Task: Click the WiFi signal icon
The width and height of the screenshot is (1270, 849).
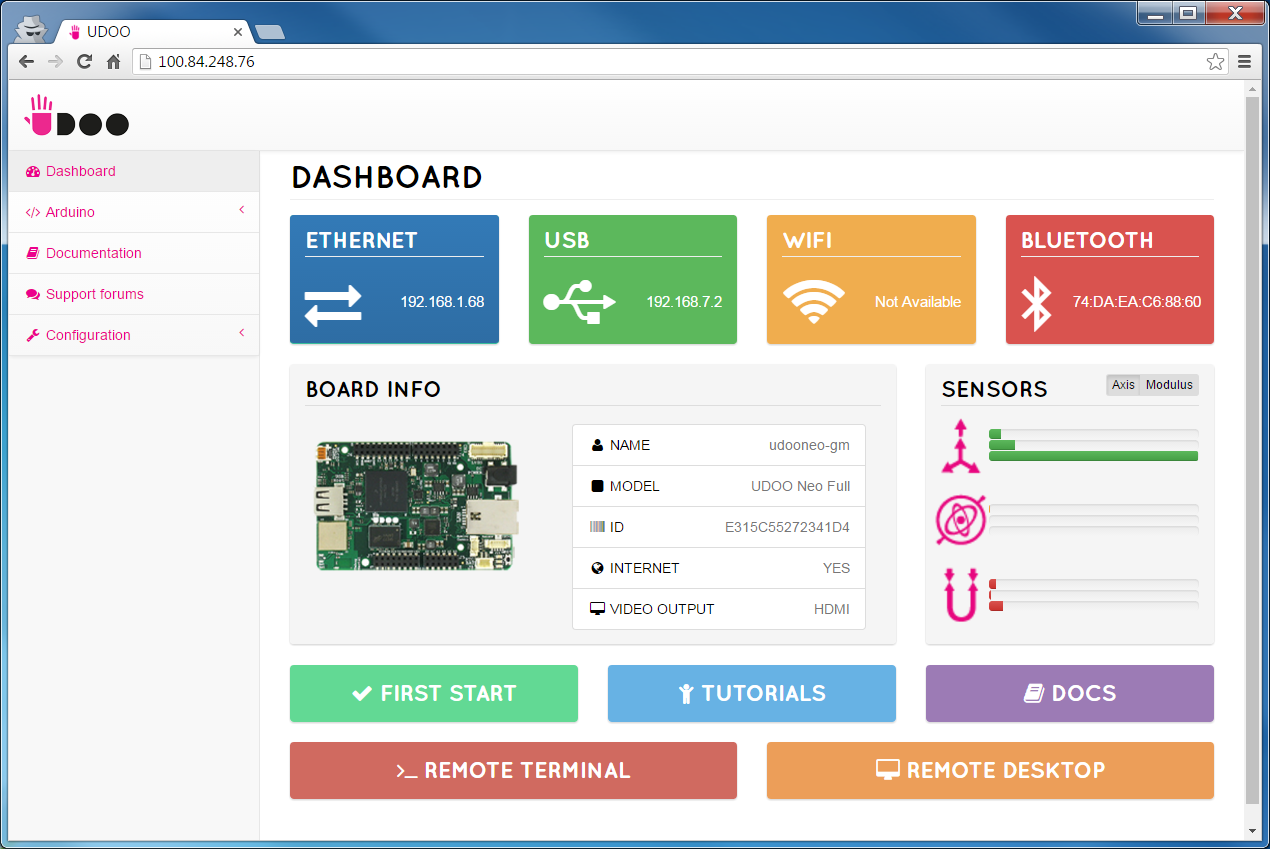Action: coord(813,302)
